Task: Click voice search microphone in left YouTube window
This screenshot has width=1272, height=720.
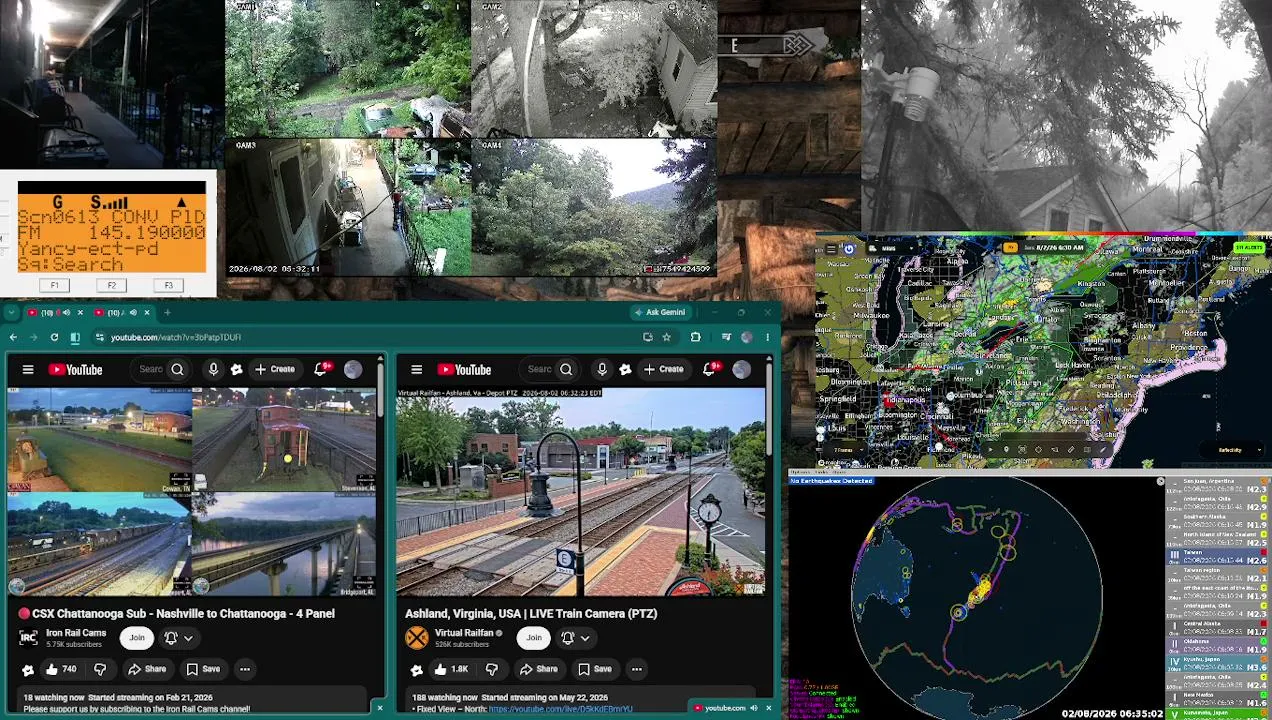Action: (x=213, y=370)
